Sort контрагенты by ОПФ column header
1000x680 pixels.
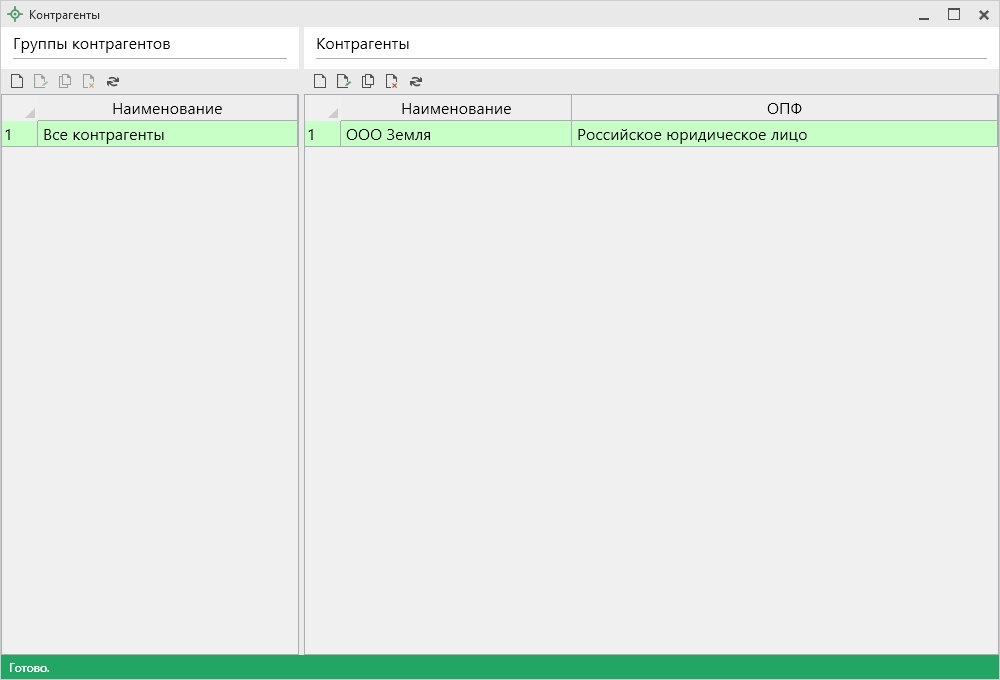[784, 108]
